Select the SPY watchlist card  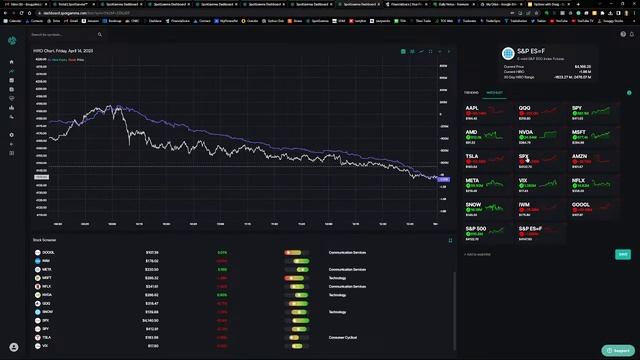(593, 113)
